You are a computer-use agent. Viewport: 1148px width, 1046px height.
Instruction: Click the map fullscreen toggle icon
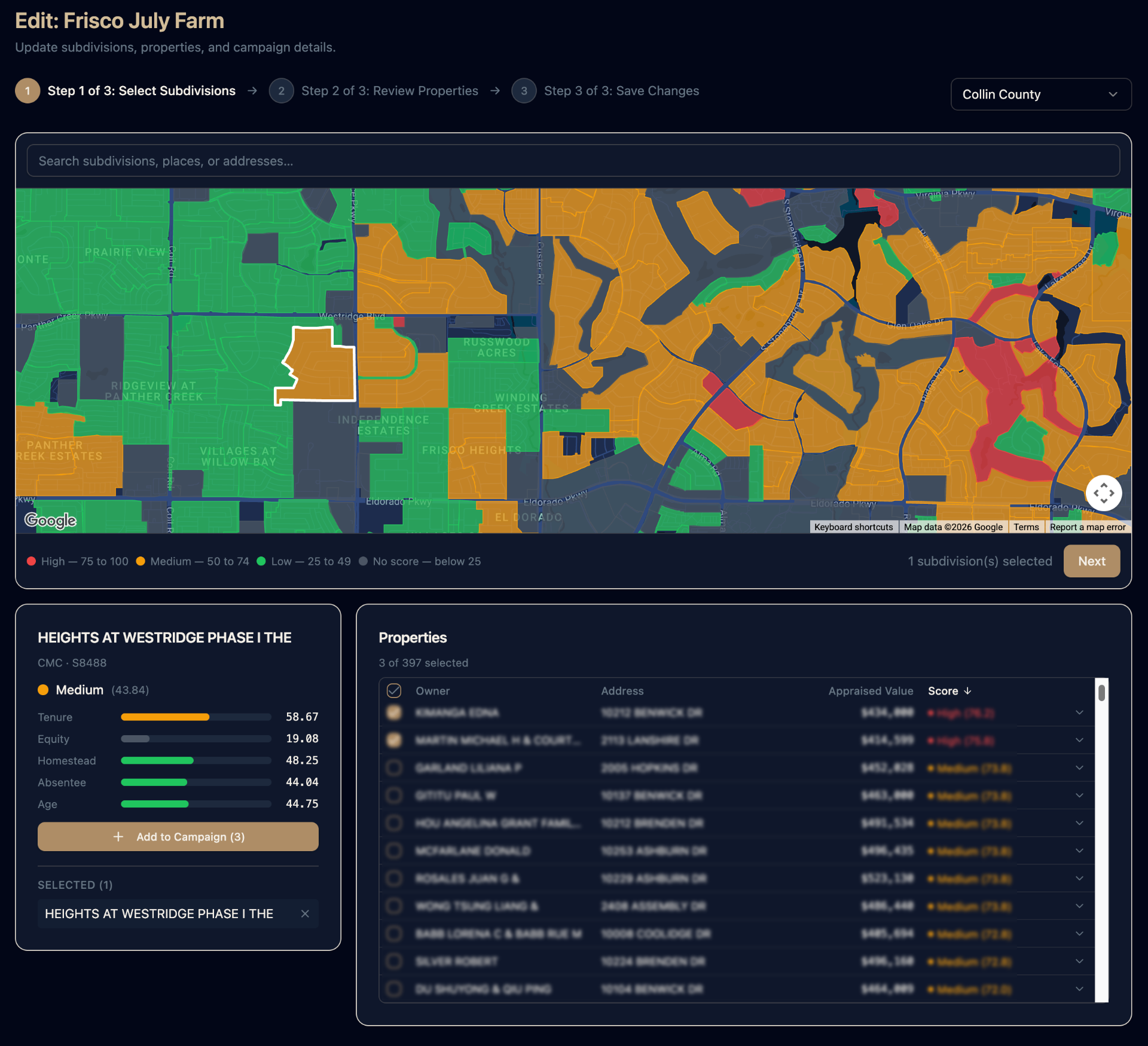pyautogui.click(x=1104, y=494)
